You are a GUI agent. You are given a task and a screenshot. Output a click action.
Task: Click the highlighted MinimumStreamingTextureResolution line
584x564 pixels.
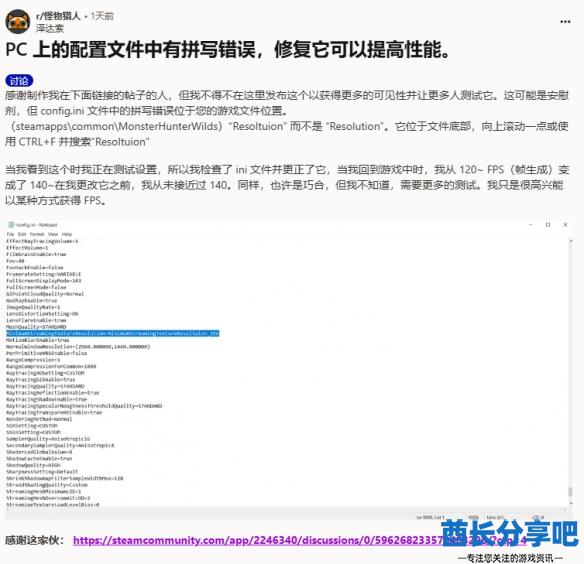pyautogui.click(x=112, y=333)
